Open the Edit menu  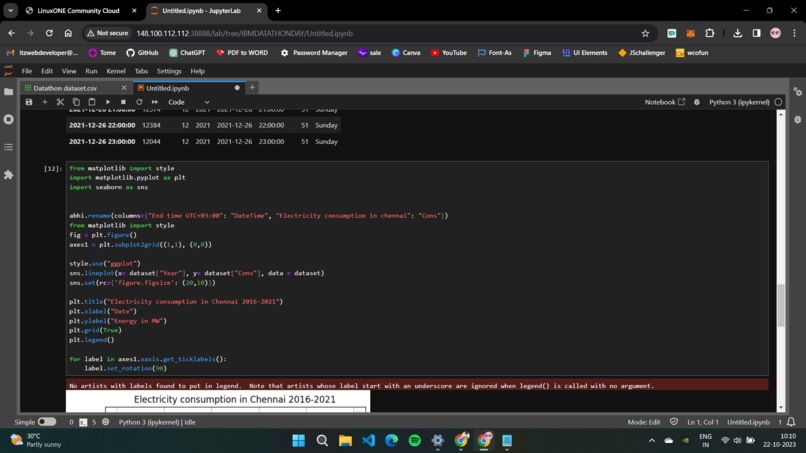tap(47, 71)
